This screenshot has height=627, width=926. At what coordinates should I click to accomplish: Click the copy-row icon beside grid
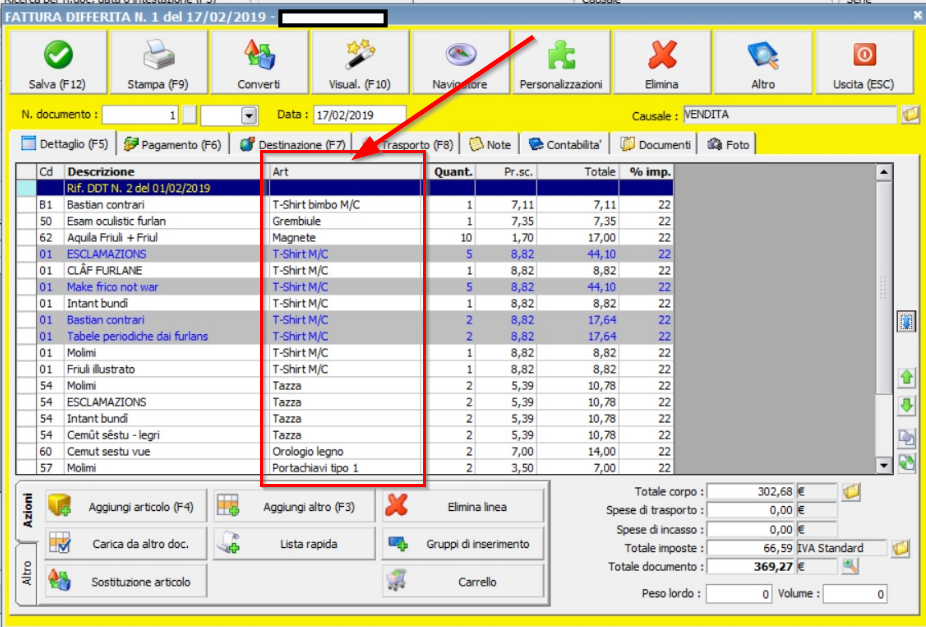point(907,437)
